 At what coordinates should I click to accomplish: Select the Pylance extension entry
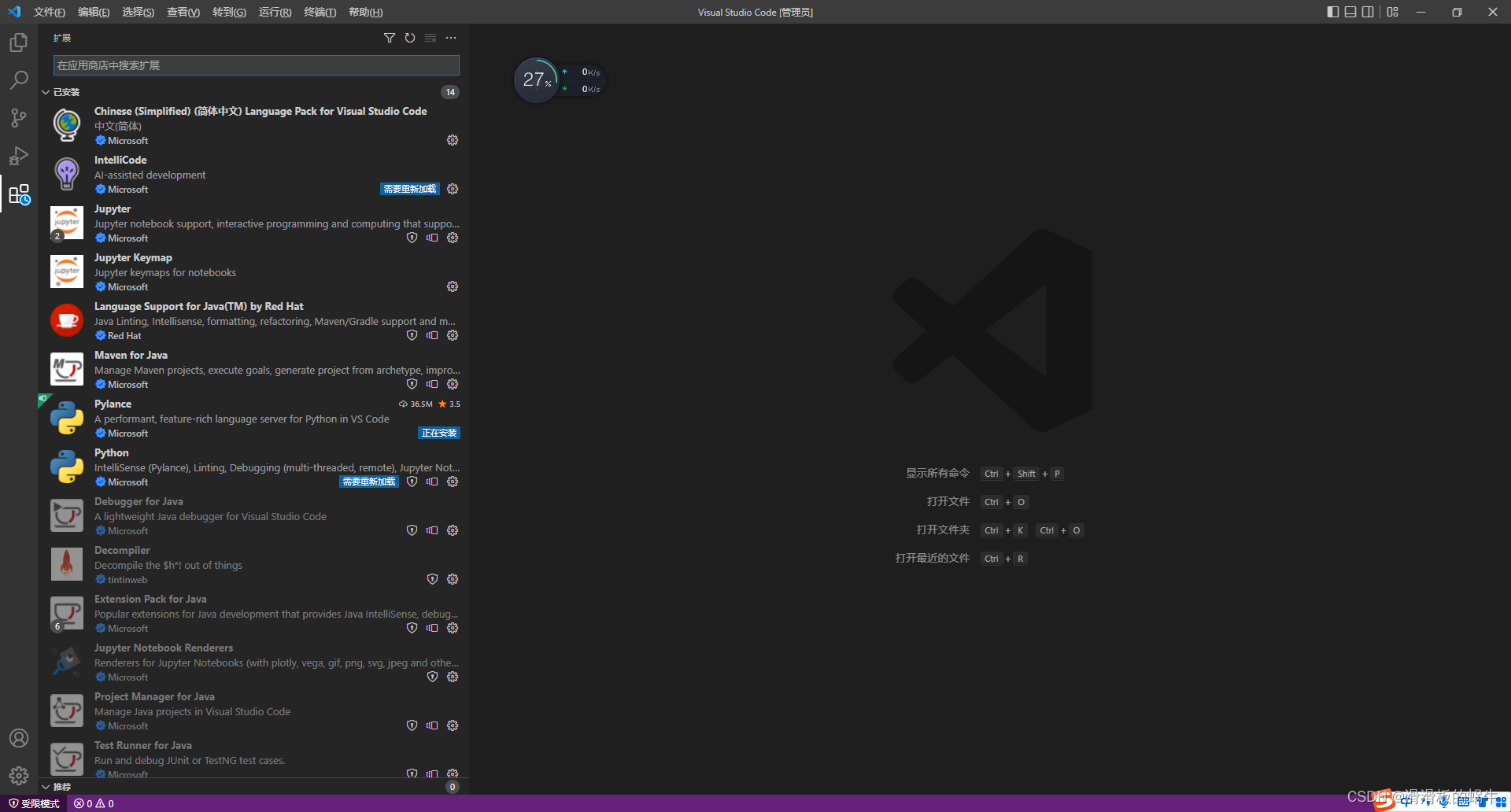pyautogui.click(x=253, y=419)
